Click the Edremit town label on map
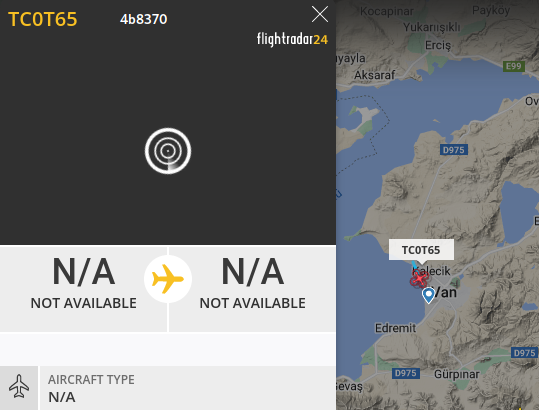 395,328
